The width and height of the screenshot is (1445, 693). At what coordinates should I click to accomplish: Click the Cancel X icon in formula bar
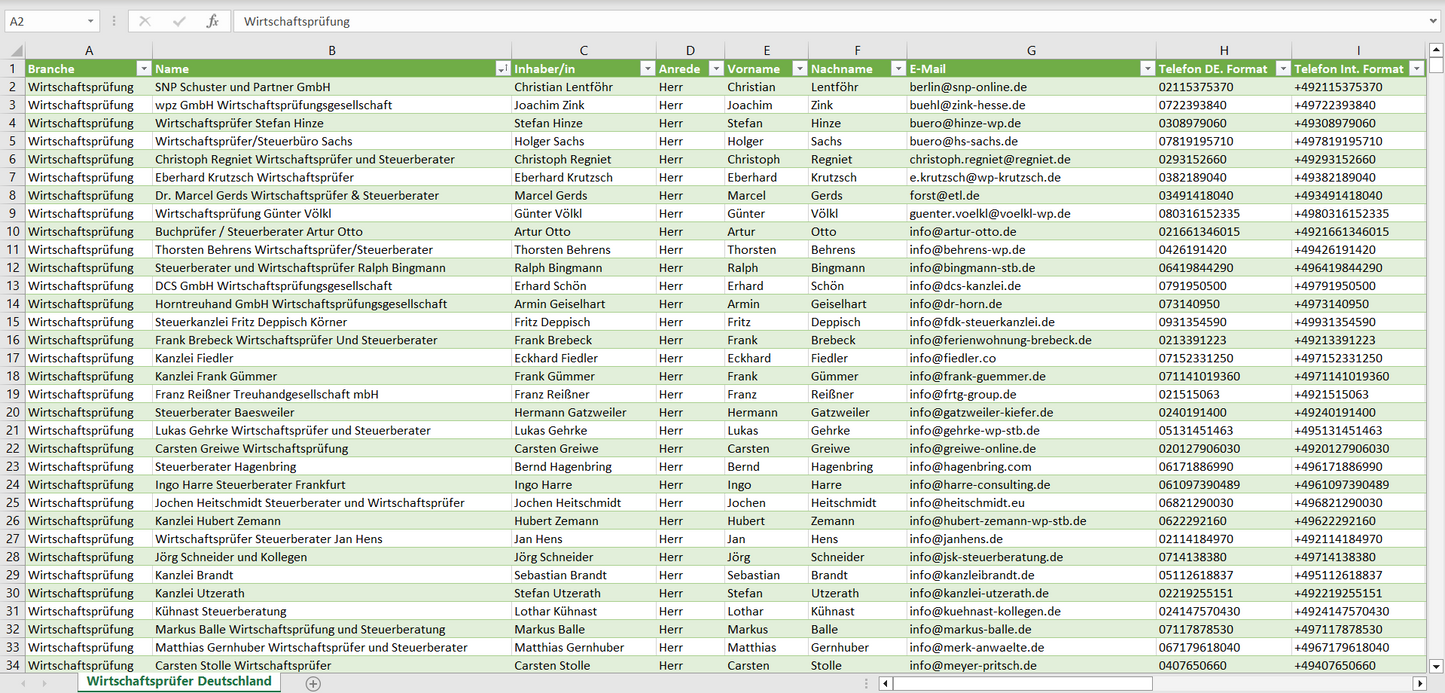pos(145,21)
